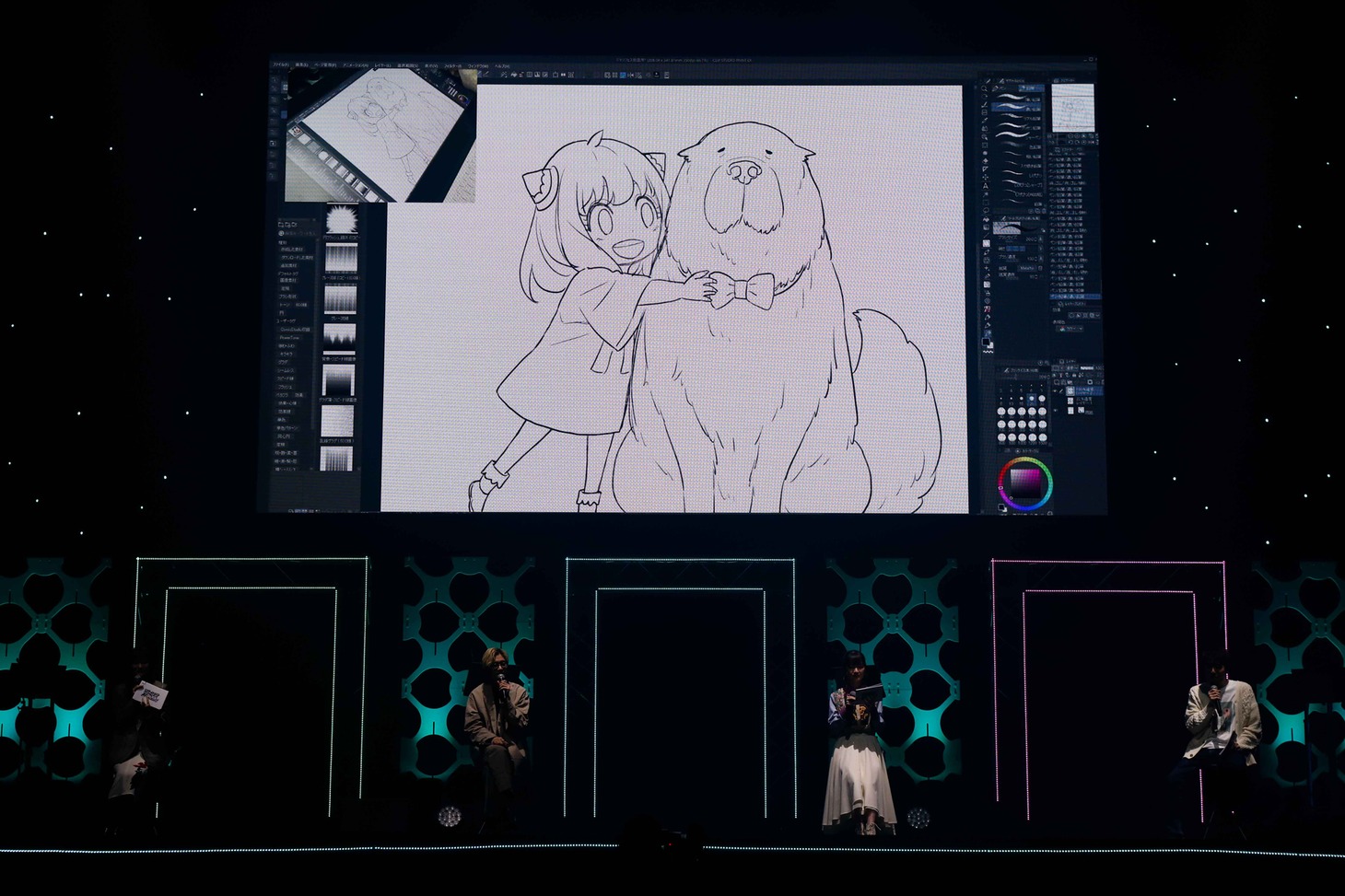This screenshot has height=896, width=1345.
Task: Toggle visibility eye of the top layer
Action: tap(1057, 391)
